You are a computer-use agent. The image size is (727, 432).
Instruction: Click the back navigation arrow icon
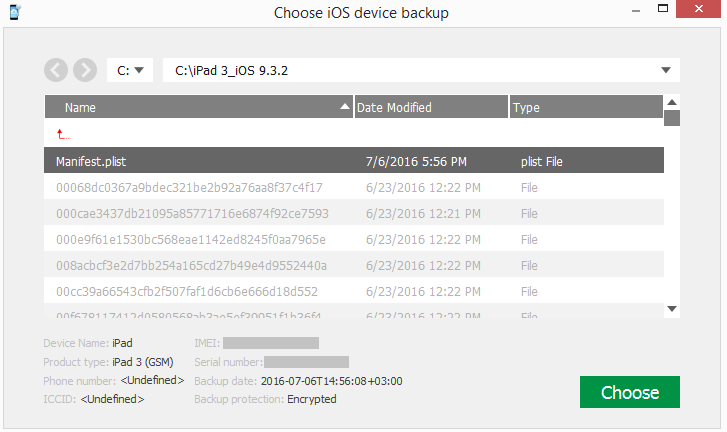[x=56, y=70]
